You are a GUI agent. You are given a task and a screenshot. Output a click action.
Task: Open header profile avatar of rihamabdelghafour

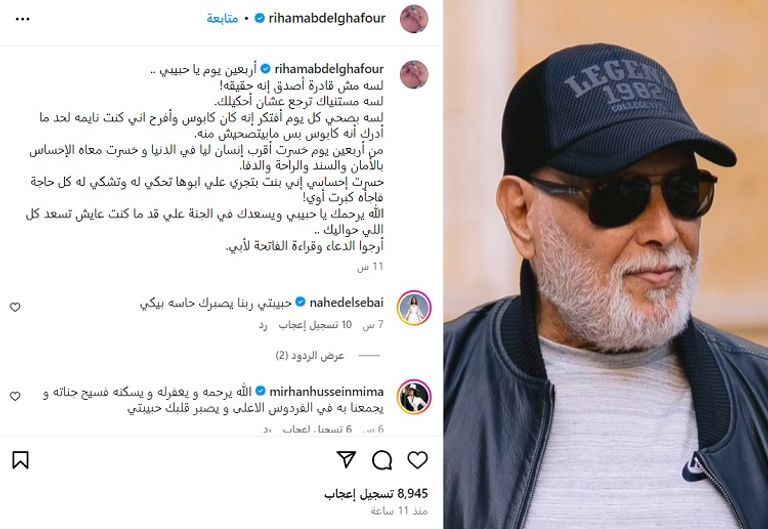414,19
